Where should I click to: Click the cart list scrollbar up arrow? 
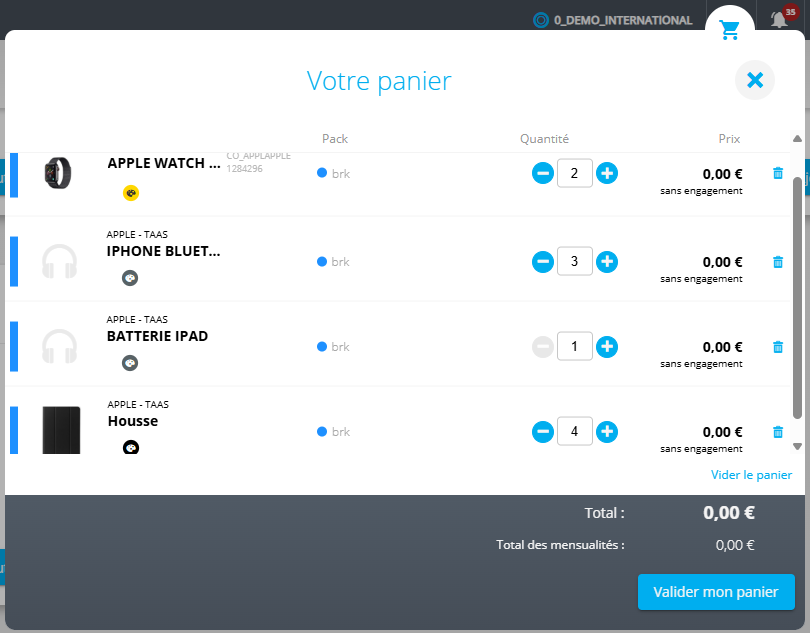point(797,138)
